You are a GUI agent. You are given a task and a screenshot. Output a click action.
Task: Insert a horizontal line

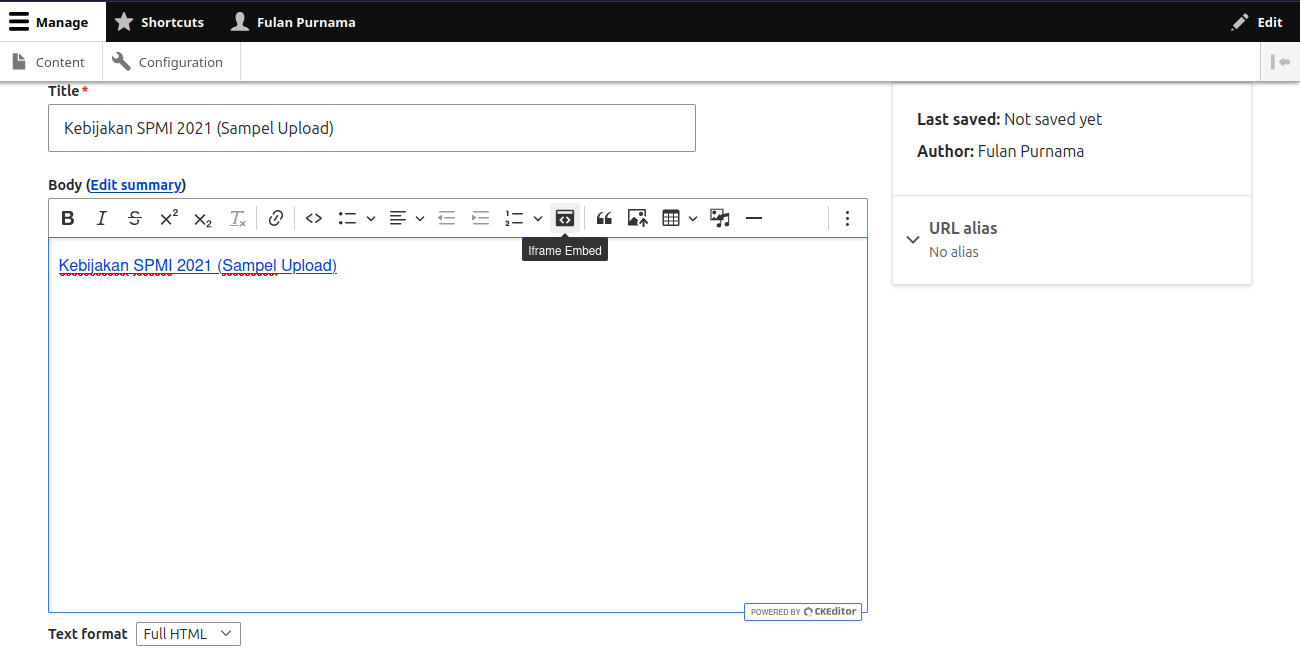754,218
